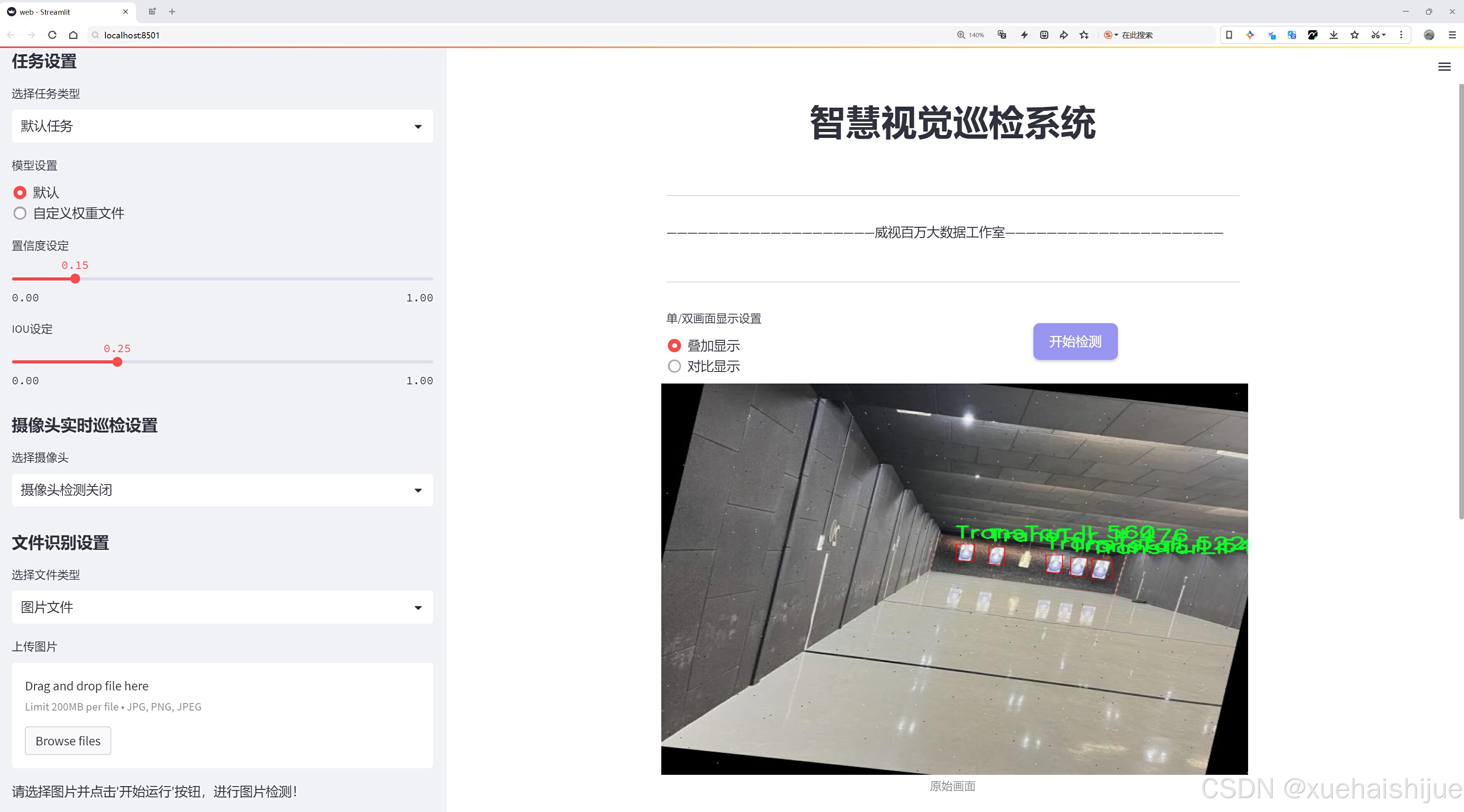Open the 图片文件 file type dropdown

click(222, 607)
